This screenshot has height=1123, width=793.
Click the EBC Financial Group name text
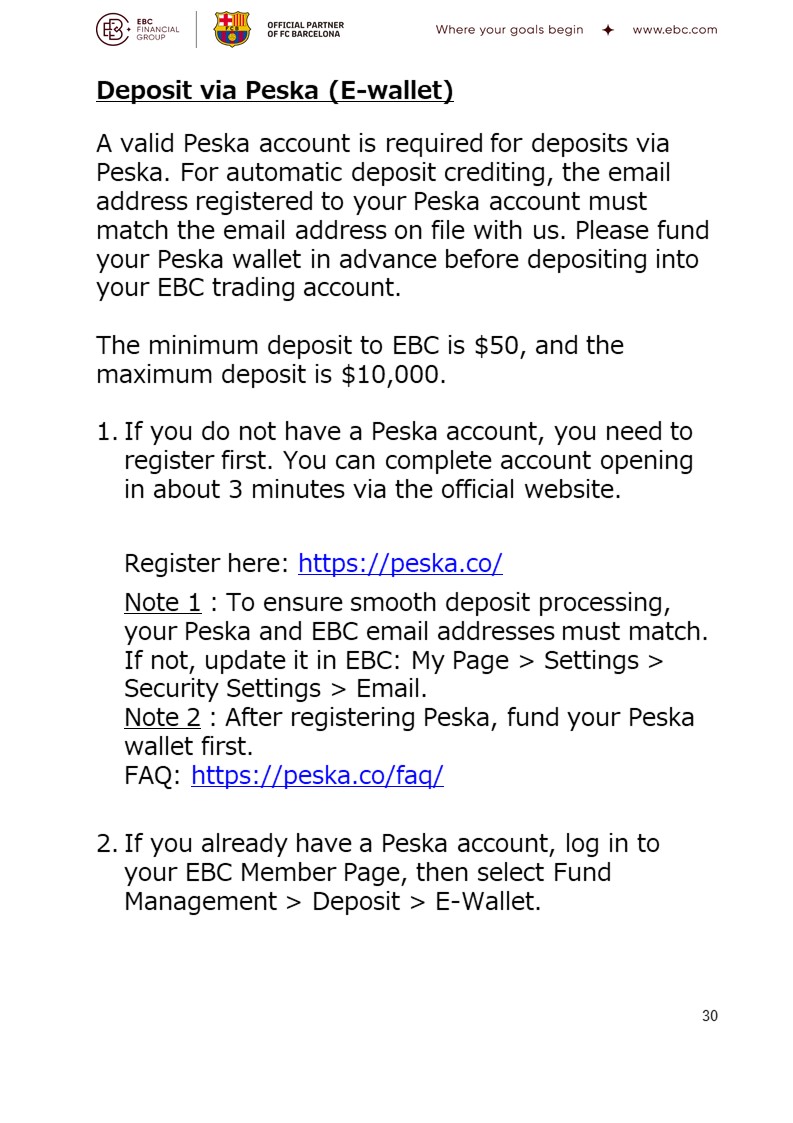pos(158,29)
